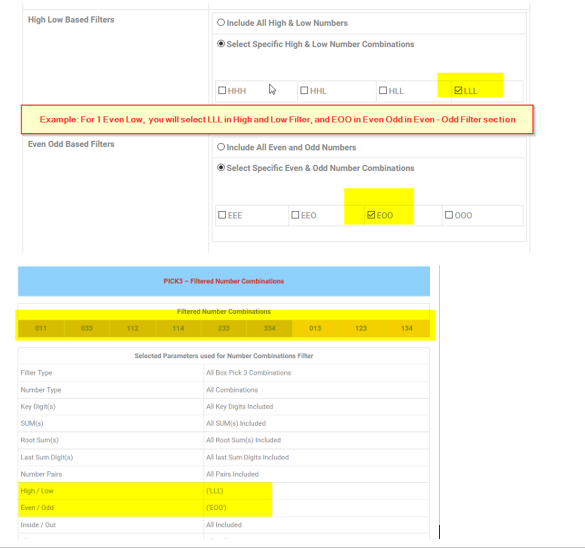
Task: Click the Even / Odd row label
Action: pos(37,508)
